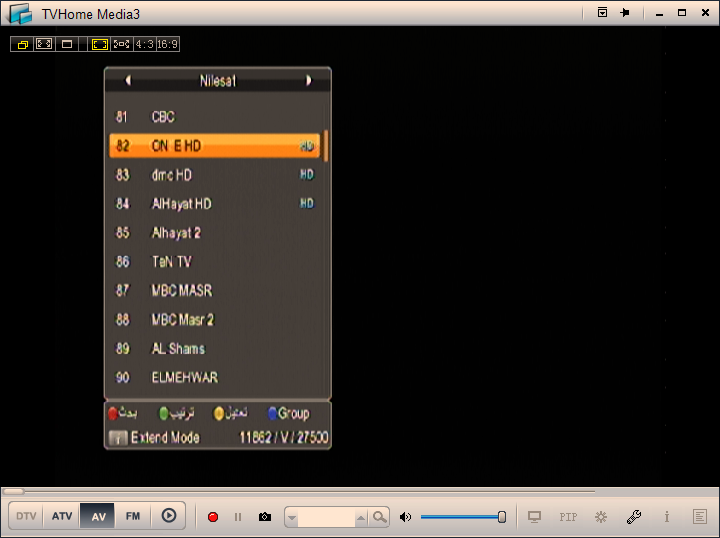Show information with the i icon
Screen dimensions: 720x538
coord(667,517)
